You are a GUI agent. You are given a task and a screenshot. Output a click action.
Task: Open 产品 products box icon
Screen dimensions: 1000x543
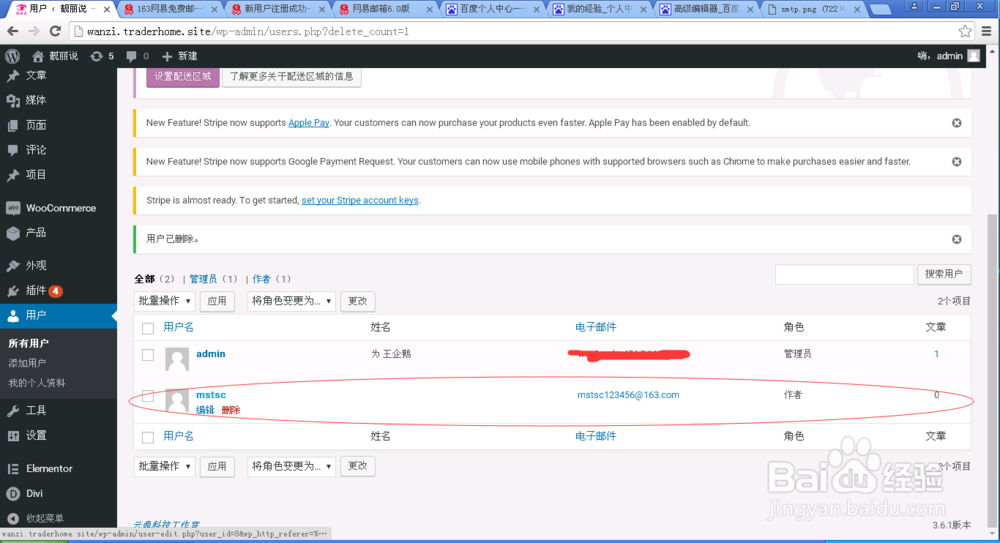coord(13,233)
